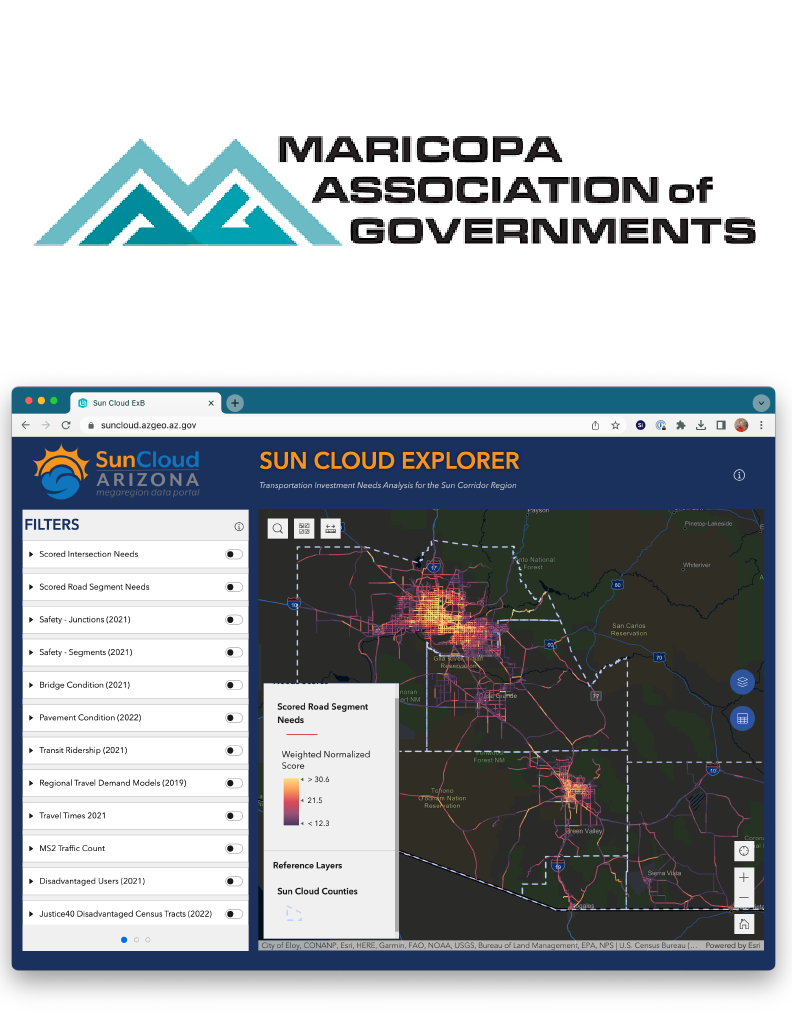Image resolution: width=792 pixels, height=1022 pixels.
Task: Zoom out with the minus button
Action: [744, 898]
